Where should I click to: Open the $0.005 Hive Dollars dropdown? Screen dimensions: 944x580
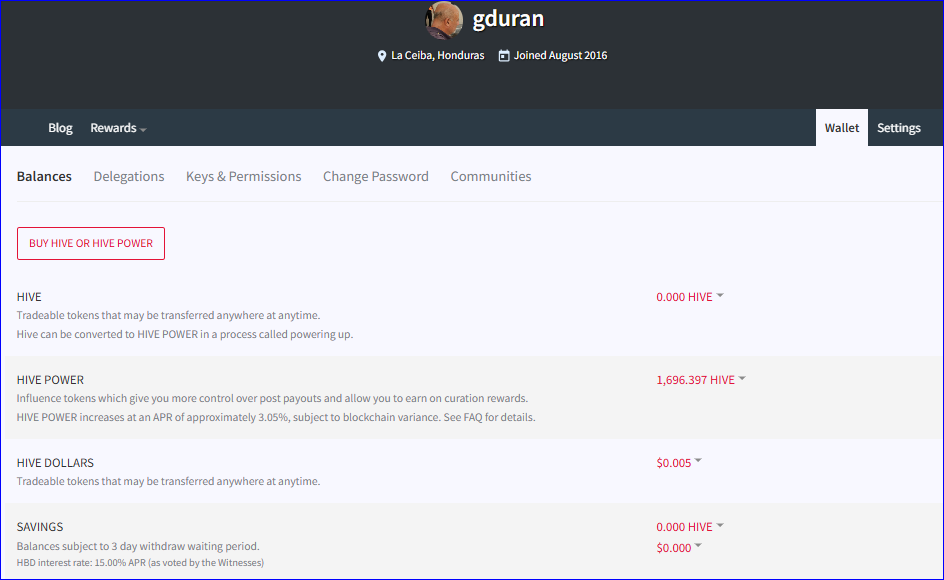[679, 463]
